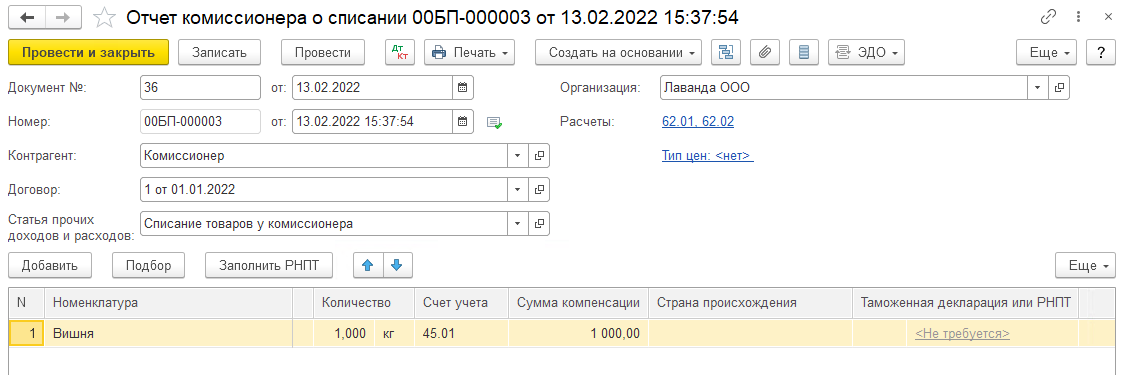Open the three-dot window menu
The height and width of the screenshot is (375, 1123).
[x=1078, y=16]
